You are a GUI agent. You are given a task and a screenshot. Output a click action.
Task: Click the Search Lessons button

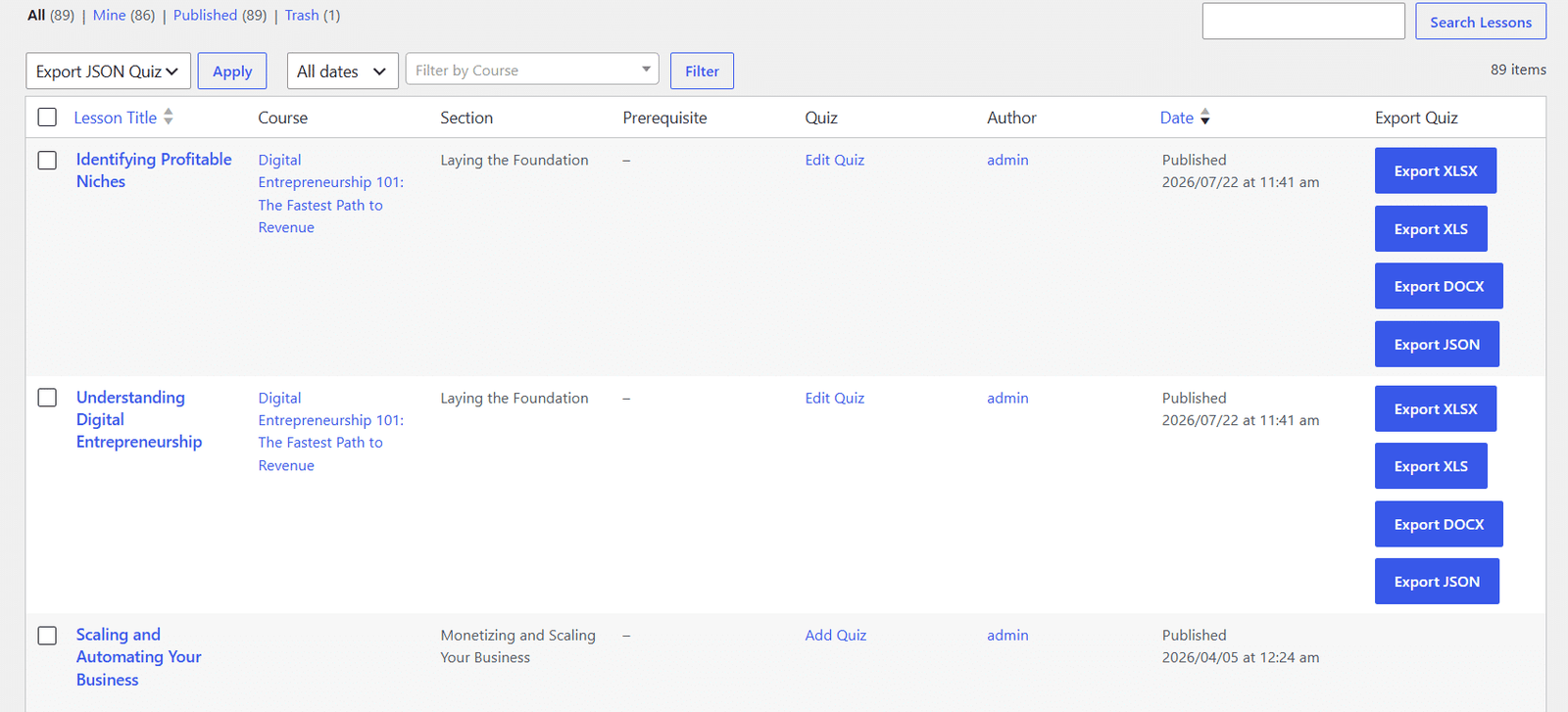tap(1481, 22)
